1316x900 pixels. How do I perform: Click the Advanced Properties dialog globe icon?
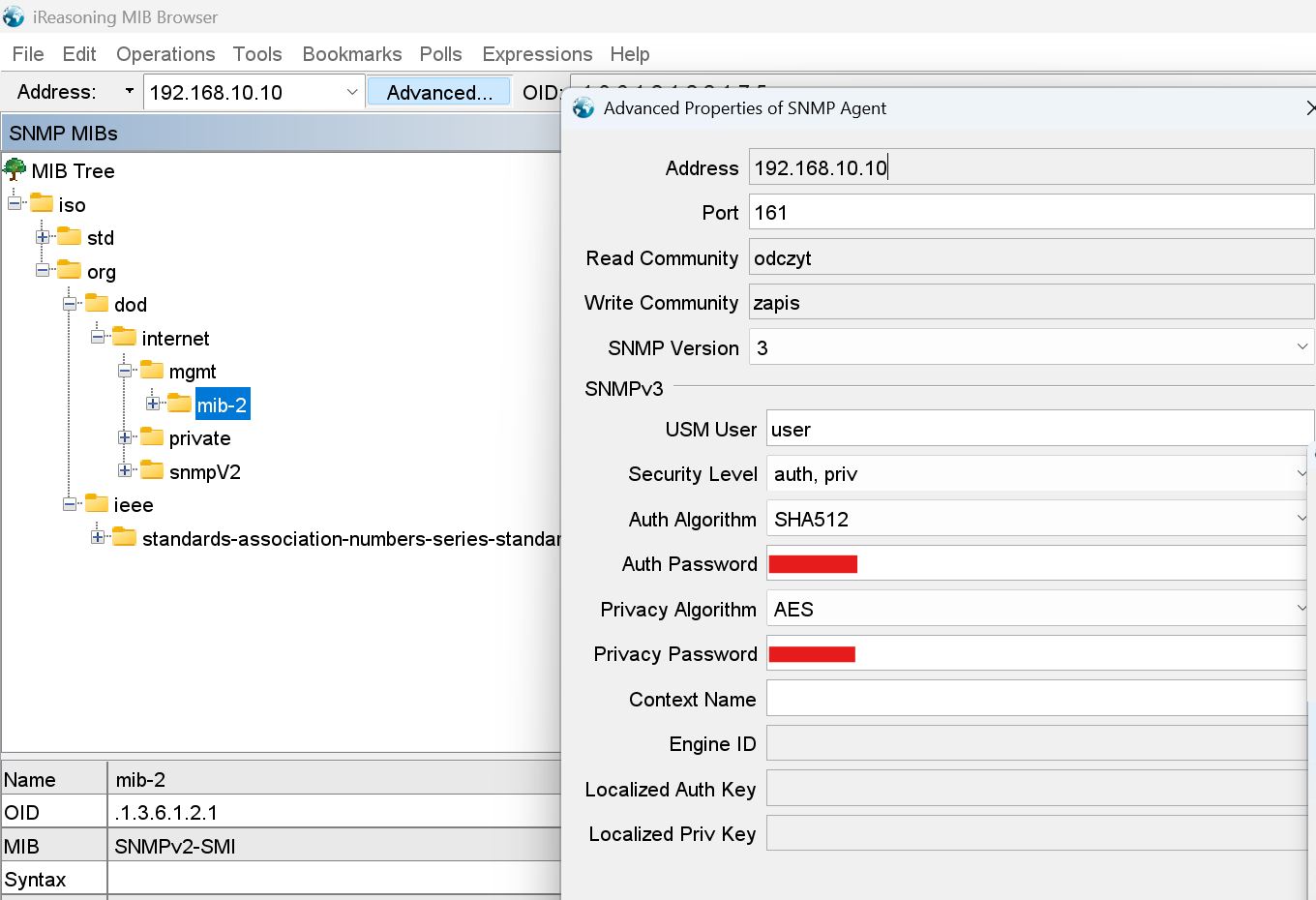pos(583,107)
